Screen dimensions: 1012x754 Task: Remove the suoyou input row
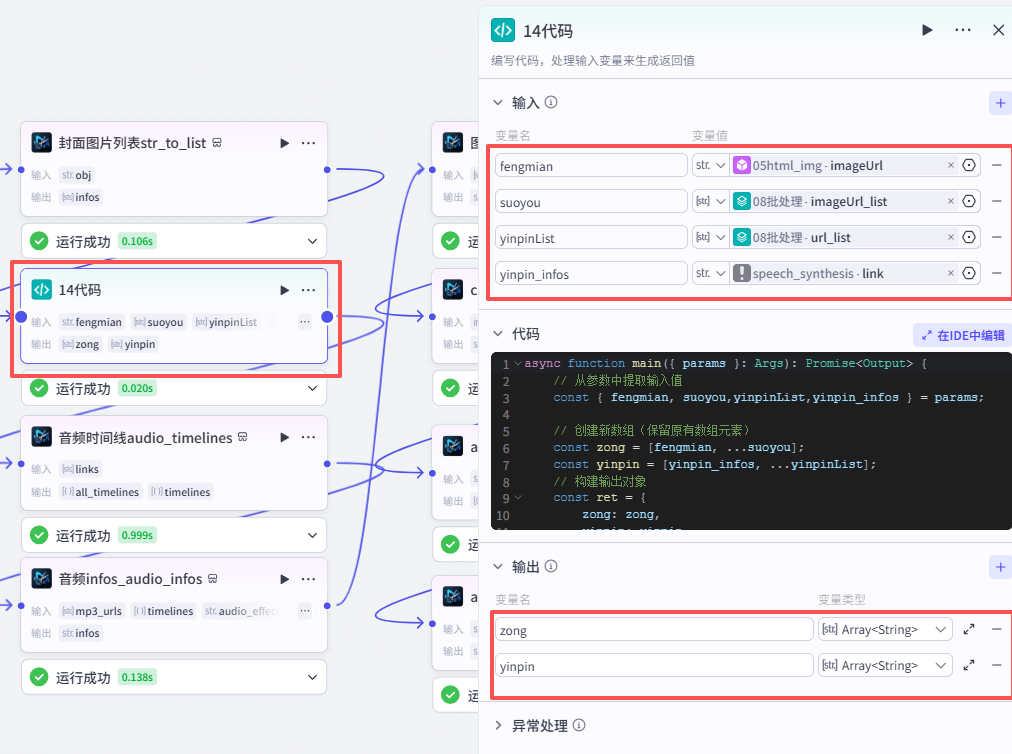click(997, 202)
